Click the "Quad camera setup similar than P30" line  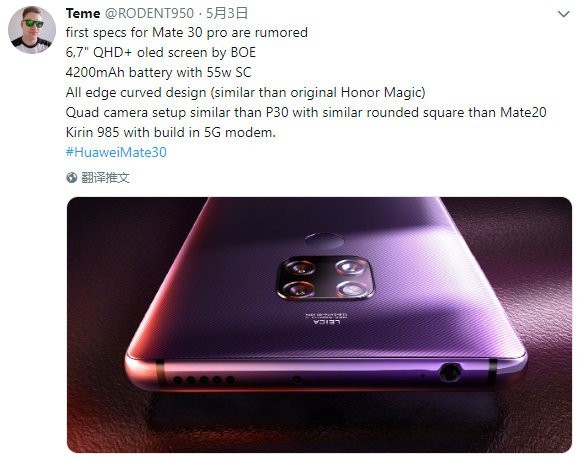click(306, 112)
